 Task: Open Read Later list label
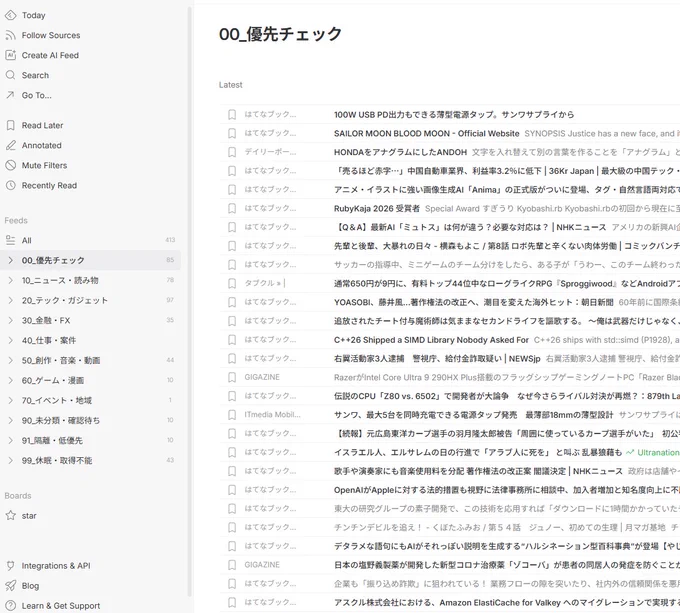[42, 125]
